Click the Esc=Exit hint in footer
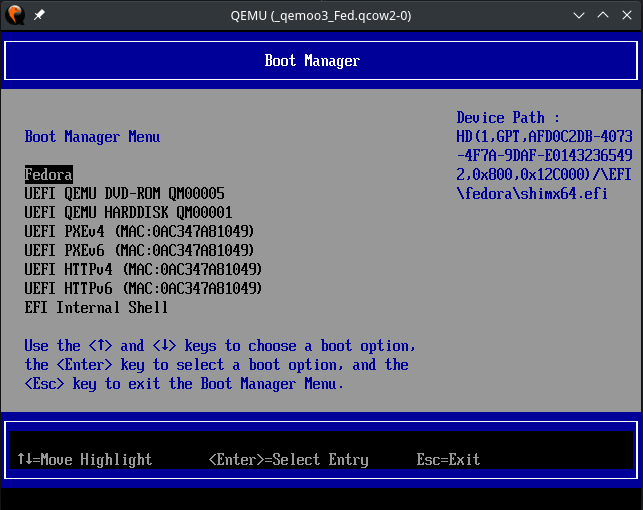 pos(448,459)
